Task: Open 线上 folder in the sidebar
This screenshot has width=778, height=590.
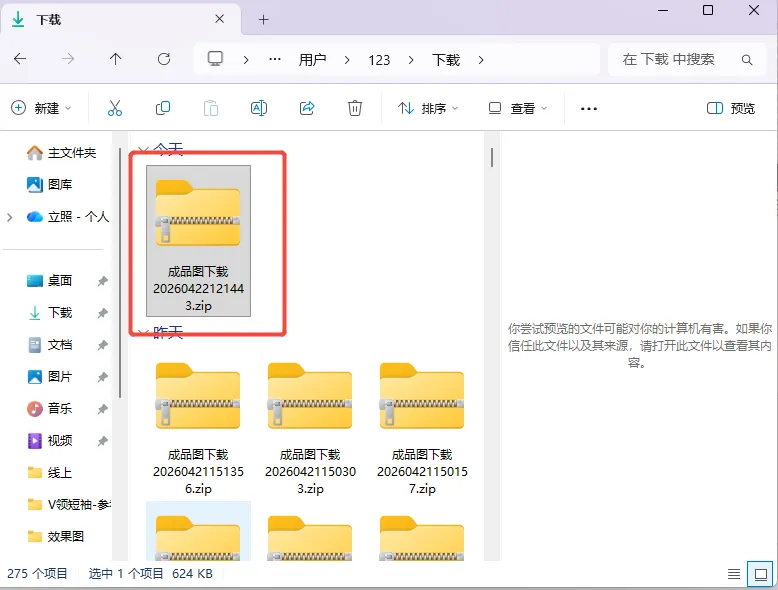Action: pos(50,472)
